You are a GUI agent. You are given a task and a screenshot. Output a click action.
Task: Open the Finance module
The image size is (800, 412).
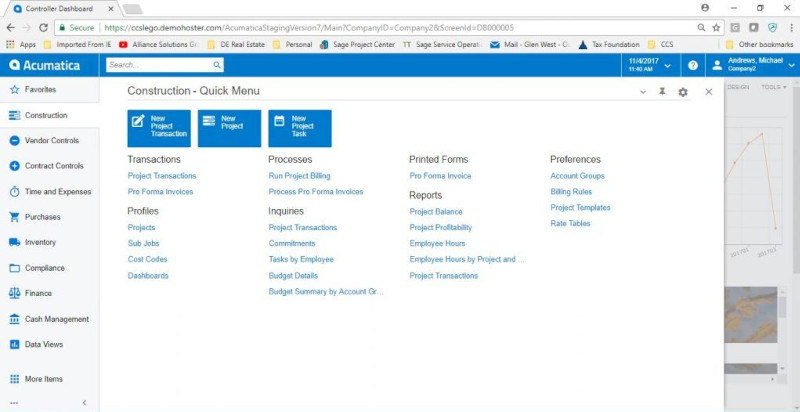tap(40, 293)
